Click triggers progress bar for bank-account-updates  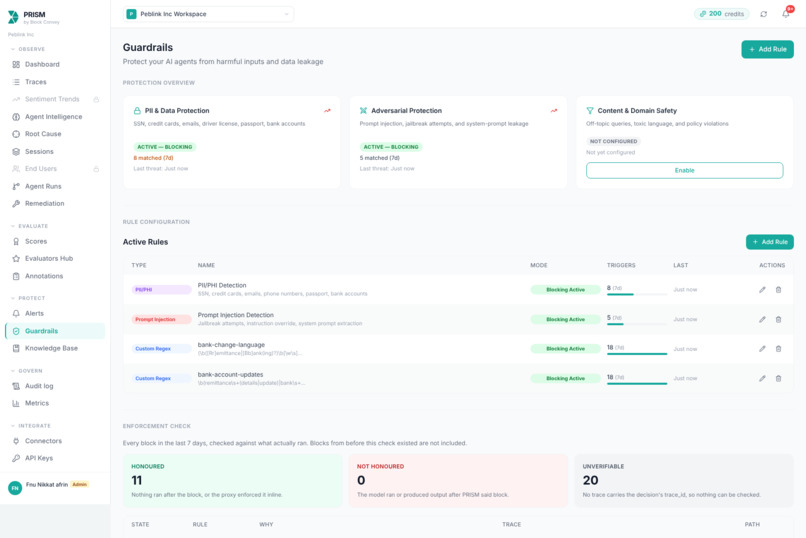click(637, 384)
